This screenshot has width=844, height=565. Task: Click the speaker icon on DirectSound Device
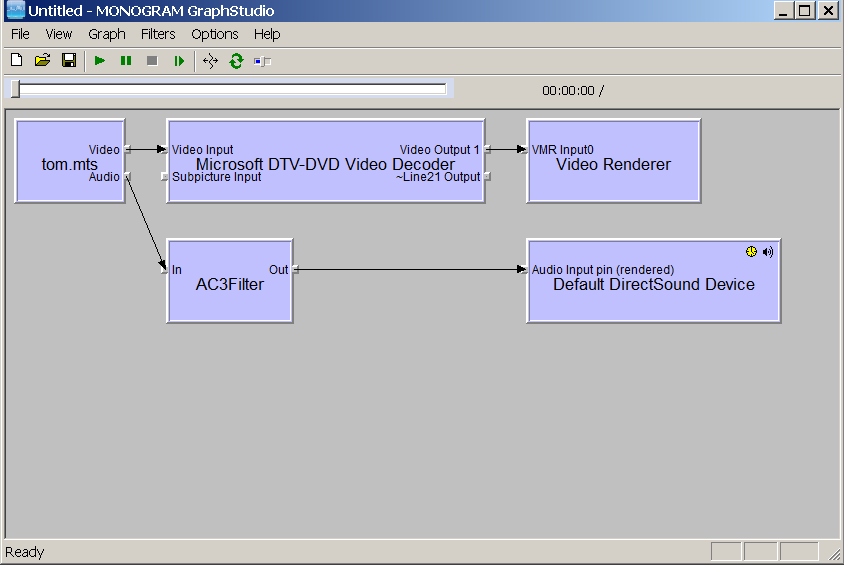(x=768, y=251)
